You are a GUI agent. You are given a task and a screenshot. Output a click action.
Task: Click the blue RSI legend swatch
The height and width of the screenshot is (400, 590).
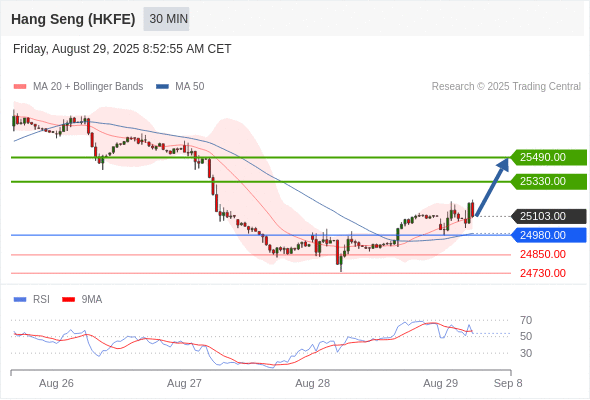(x=20, y=300)
